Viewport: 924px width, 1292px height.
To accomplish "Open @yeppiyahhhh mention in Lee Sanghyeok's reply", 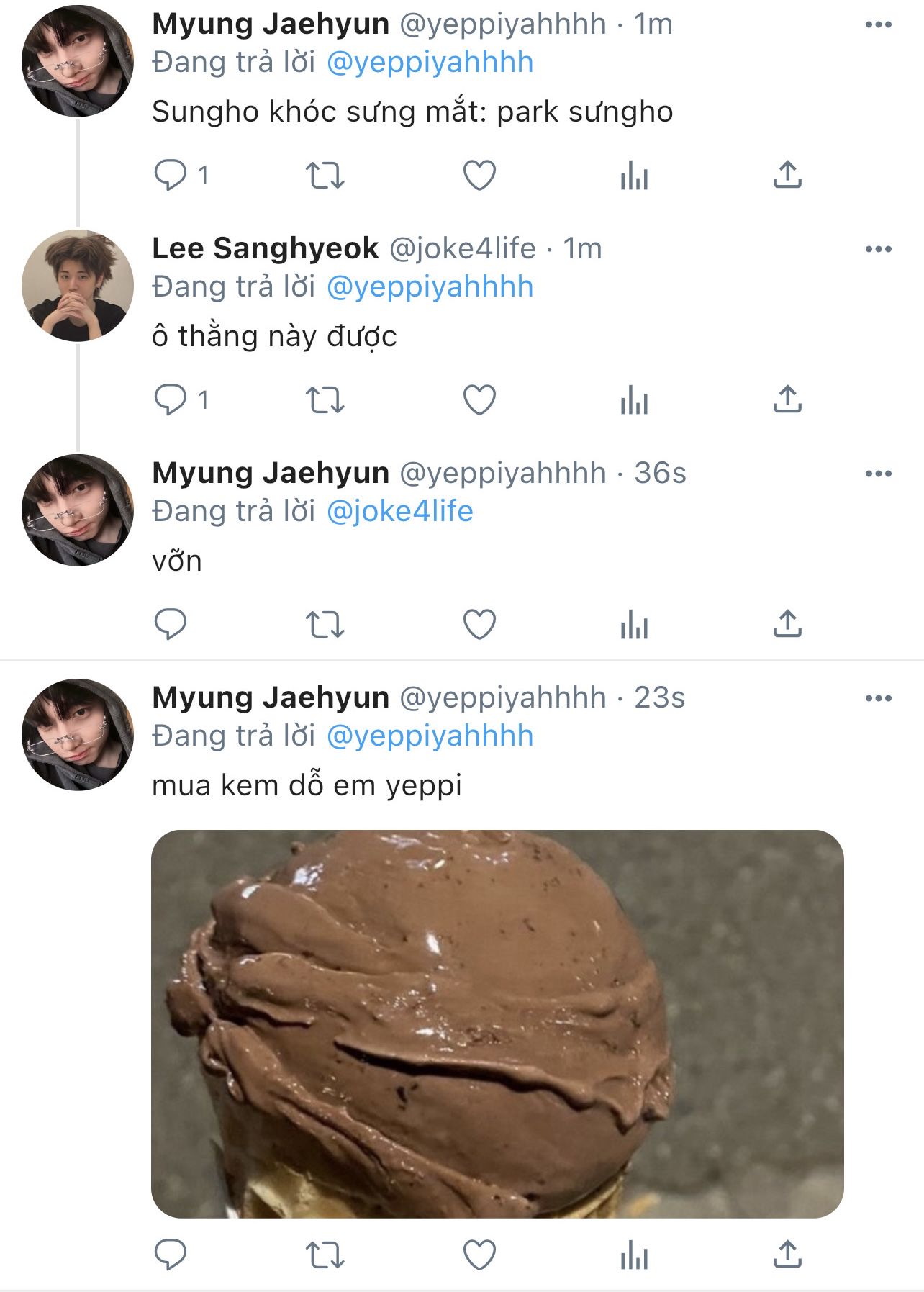I will point(430,286).
